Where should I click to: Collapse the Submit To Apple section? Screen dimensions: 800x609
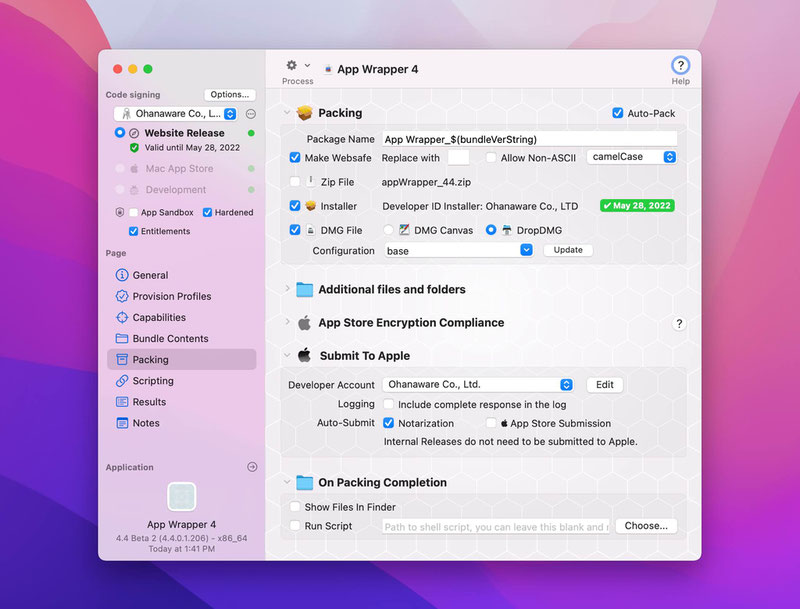coord(287,355)
